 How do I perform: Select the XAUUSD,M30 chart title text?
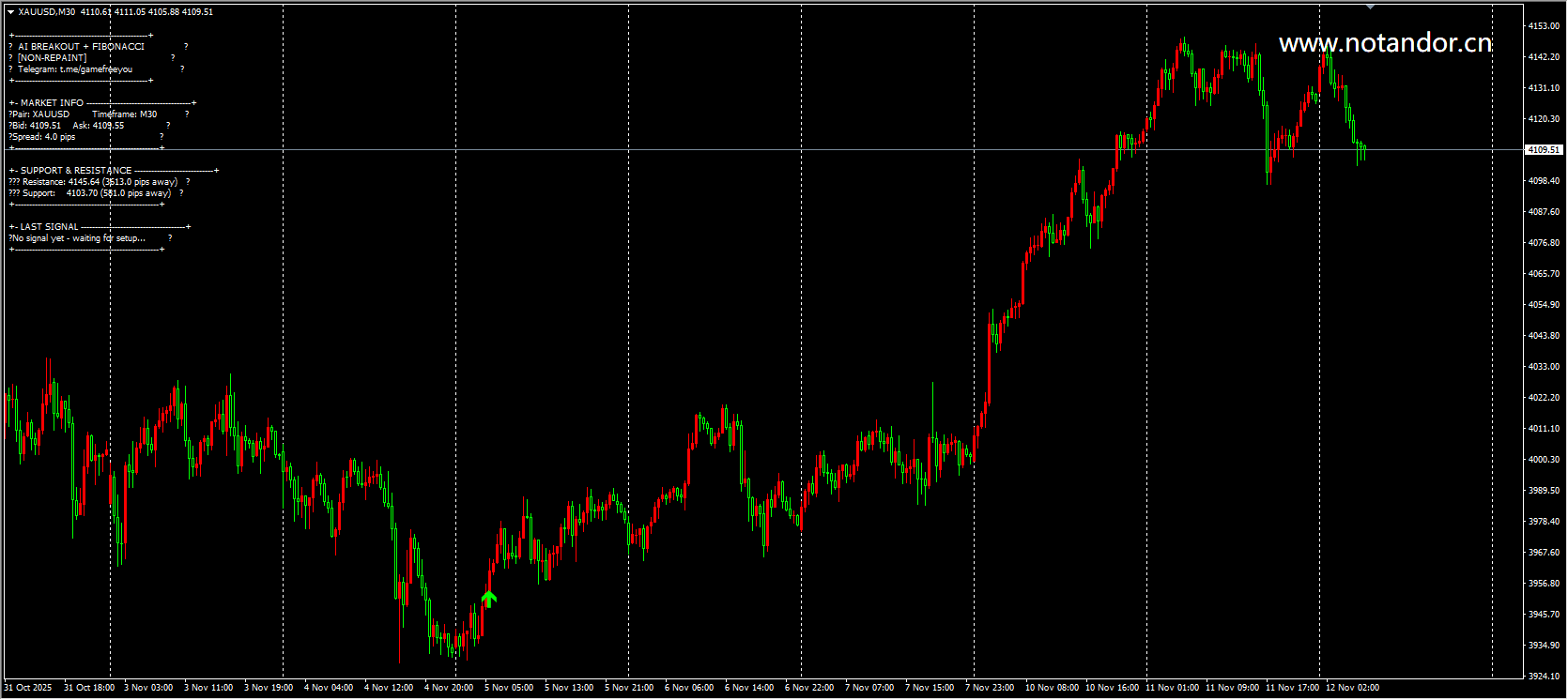tap(47, 12)
